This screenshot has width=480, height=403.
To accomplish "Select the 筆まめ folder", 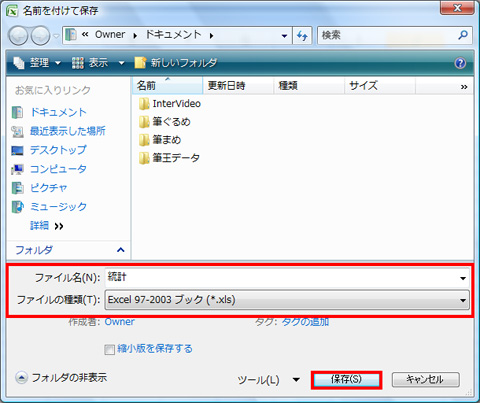I will tap(160, 140).
